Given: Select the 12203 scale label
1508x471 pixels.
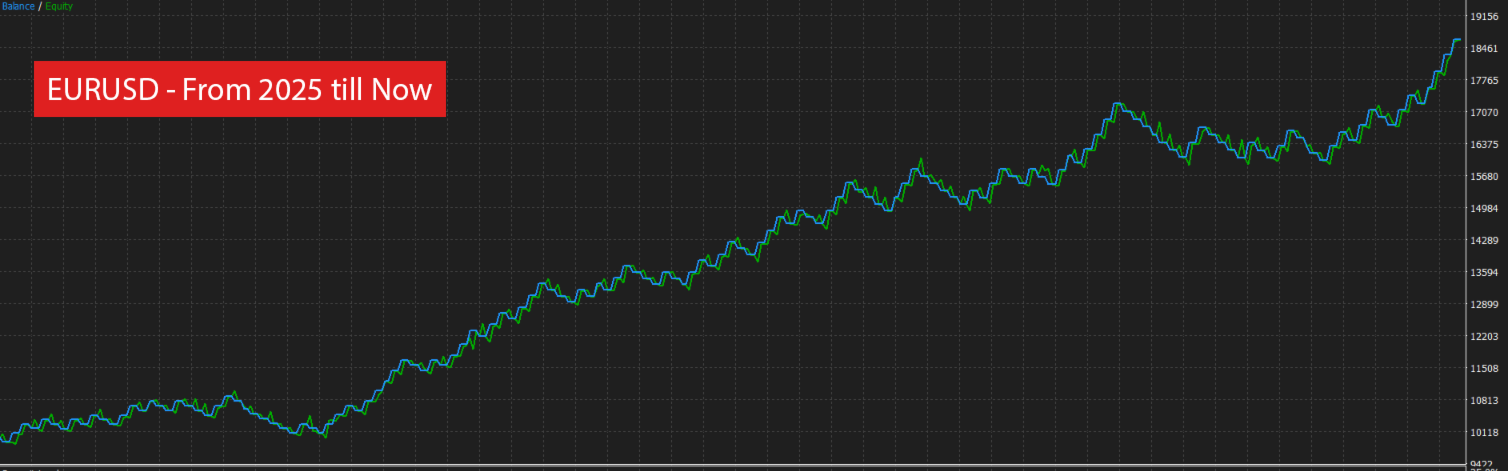Looking at the screenshot, I should (x=1483, y=336).
